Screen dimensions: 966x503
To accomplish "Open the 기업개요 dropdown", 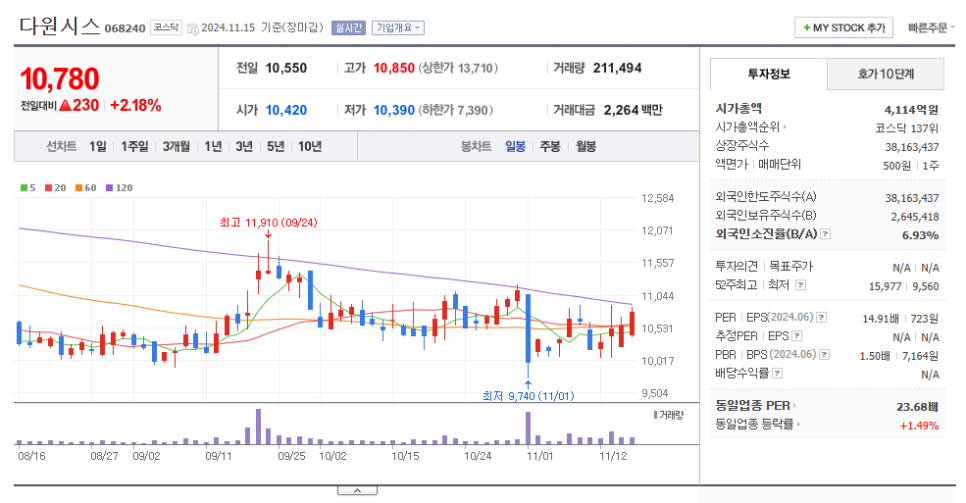I will click(398, 28).
